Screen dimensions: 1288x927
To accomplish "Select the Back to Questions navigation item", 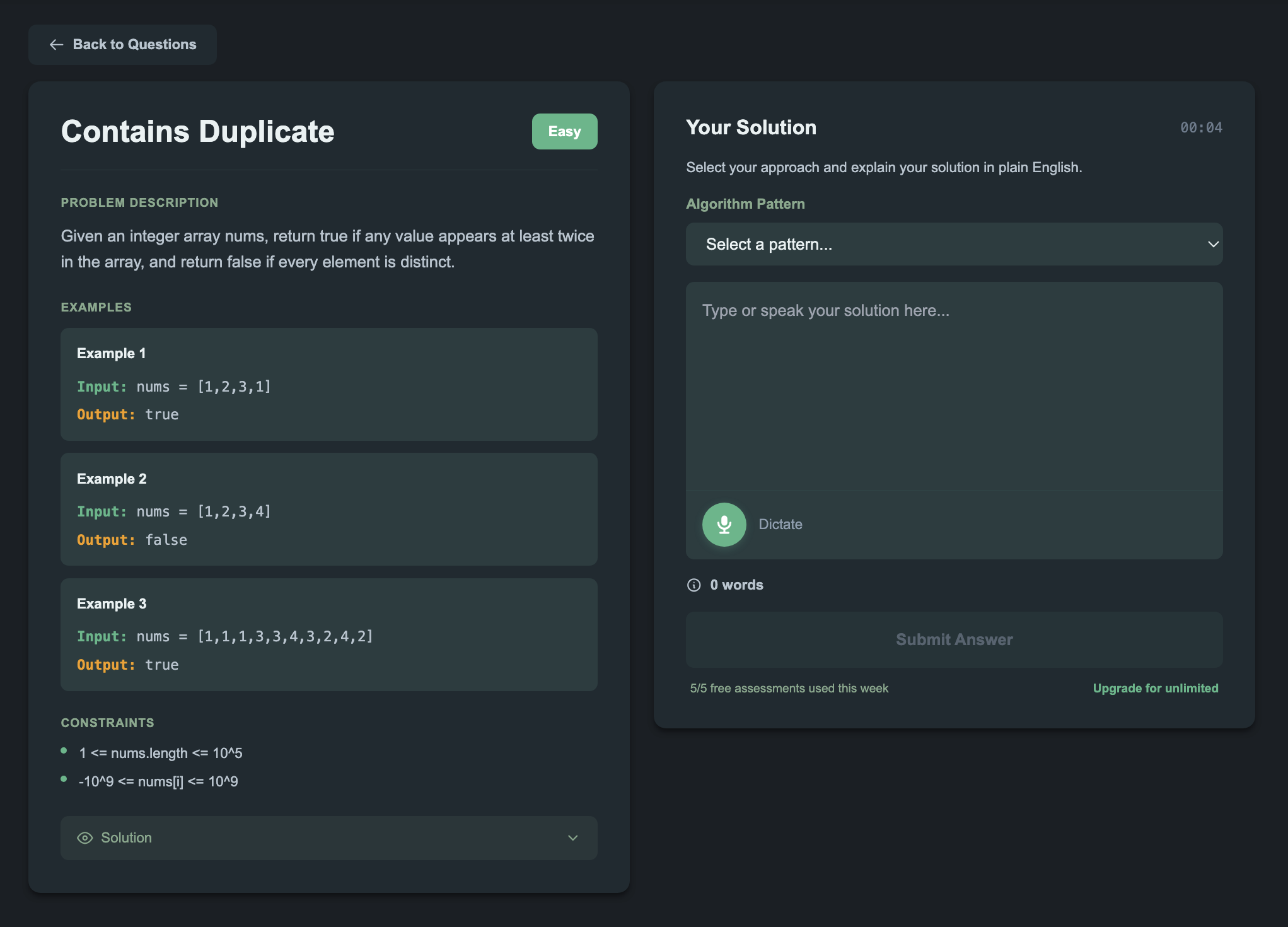I will [122, 44].
